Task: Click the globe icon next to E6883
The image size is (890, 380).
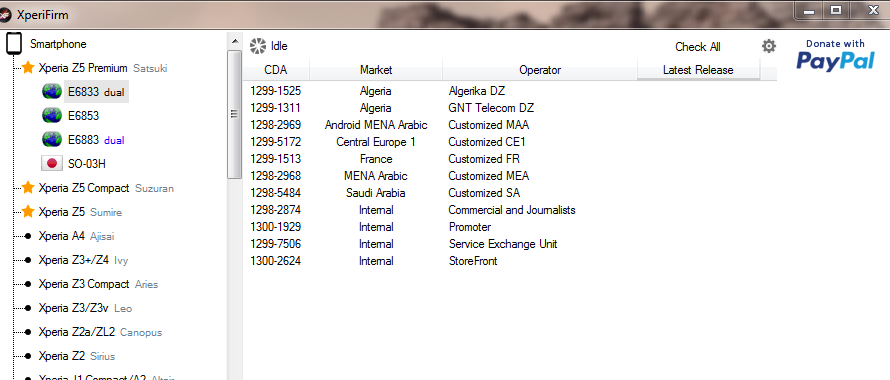Action: [x=52, y=139]
